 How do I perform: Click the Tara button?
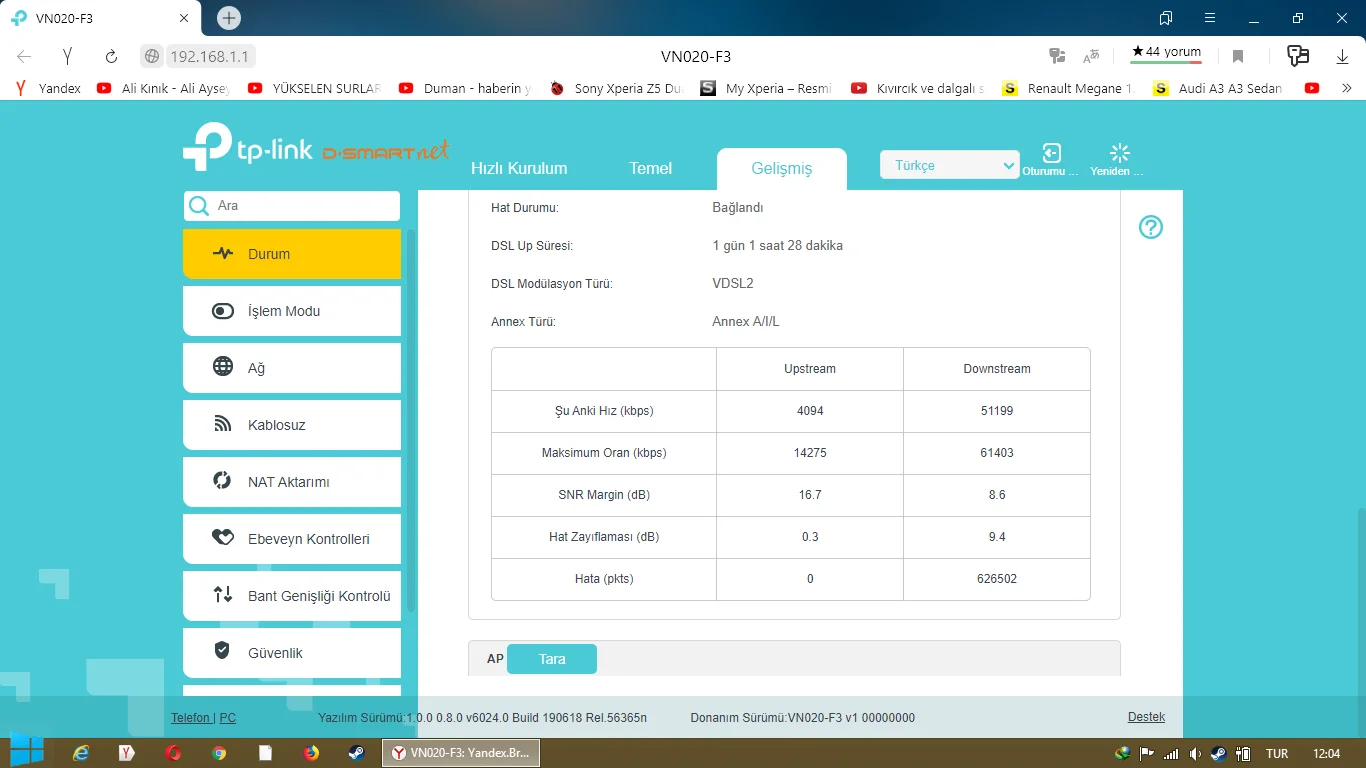tap(552, 659)
